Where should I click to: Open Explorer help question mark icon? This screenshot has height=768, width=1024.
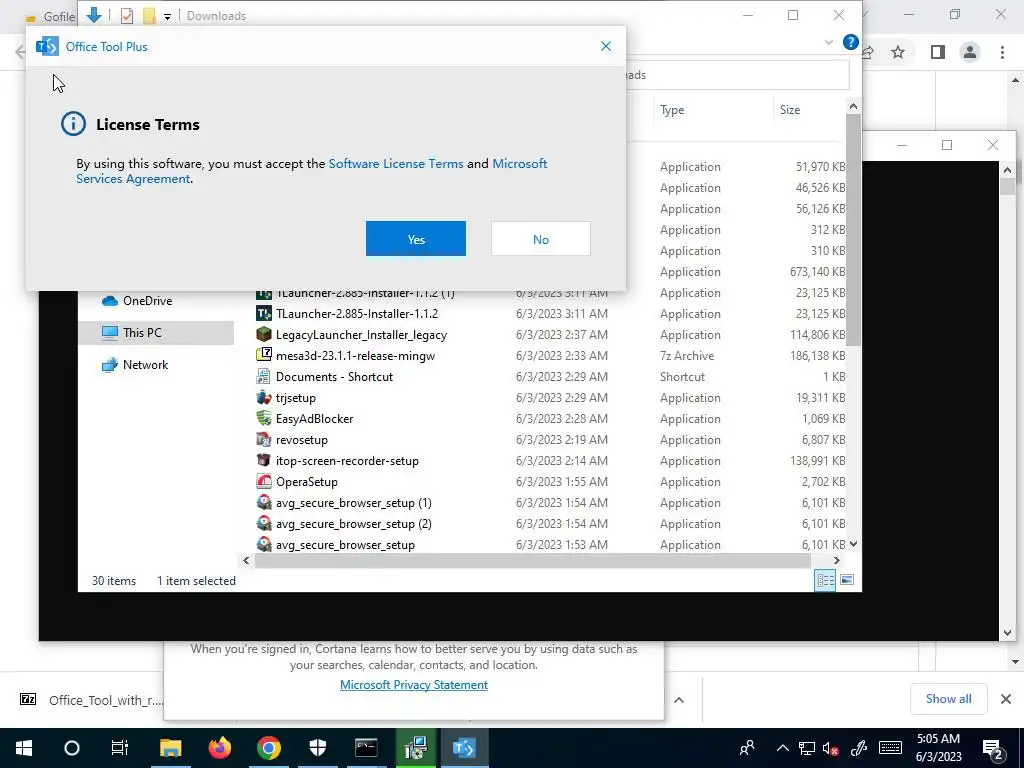click(850, 42)
